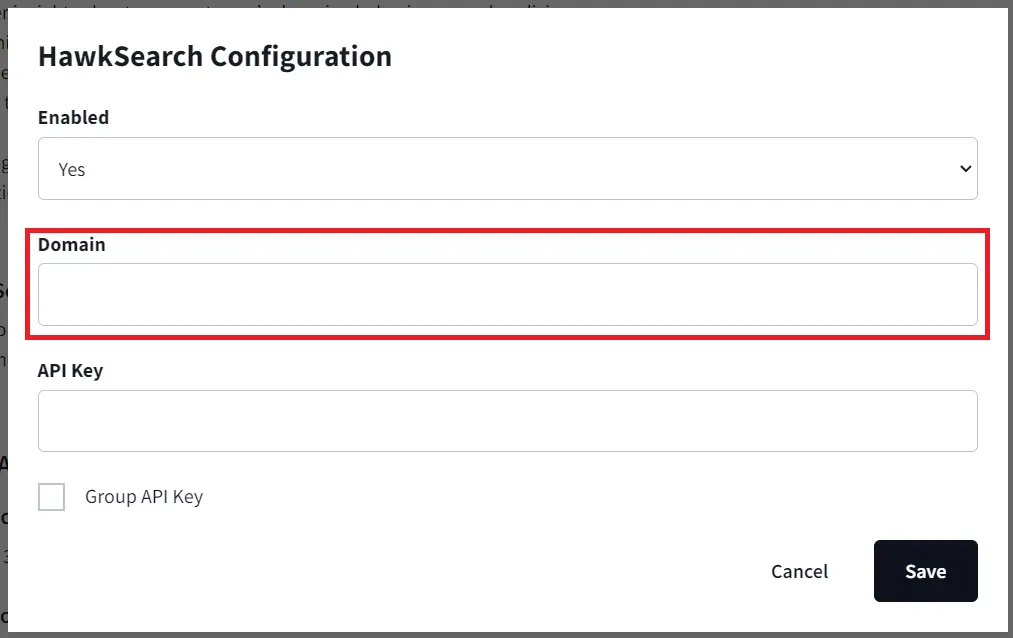The image size is (1013, 638).
Task: Click the Domain field label
Action: click(71, 244)
